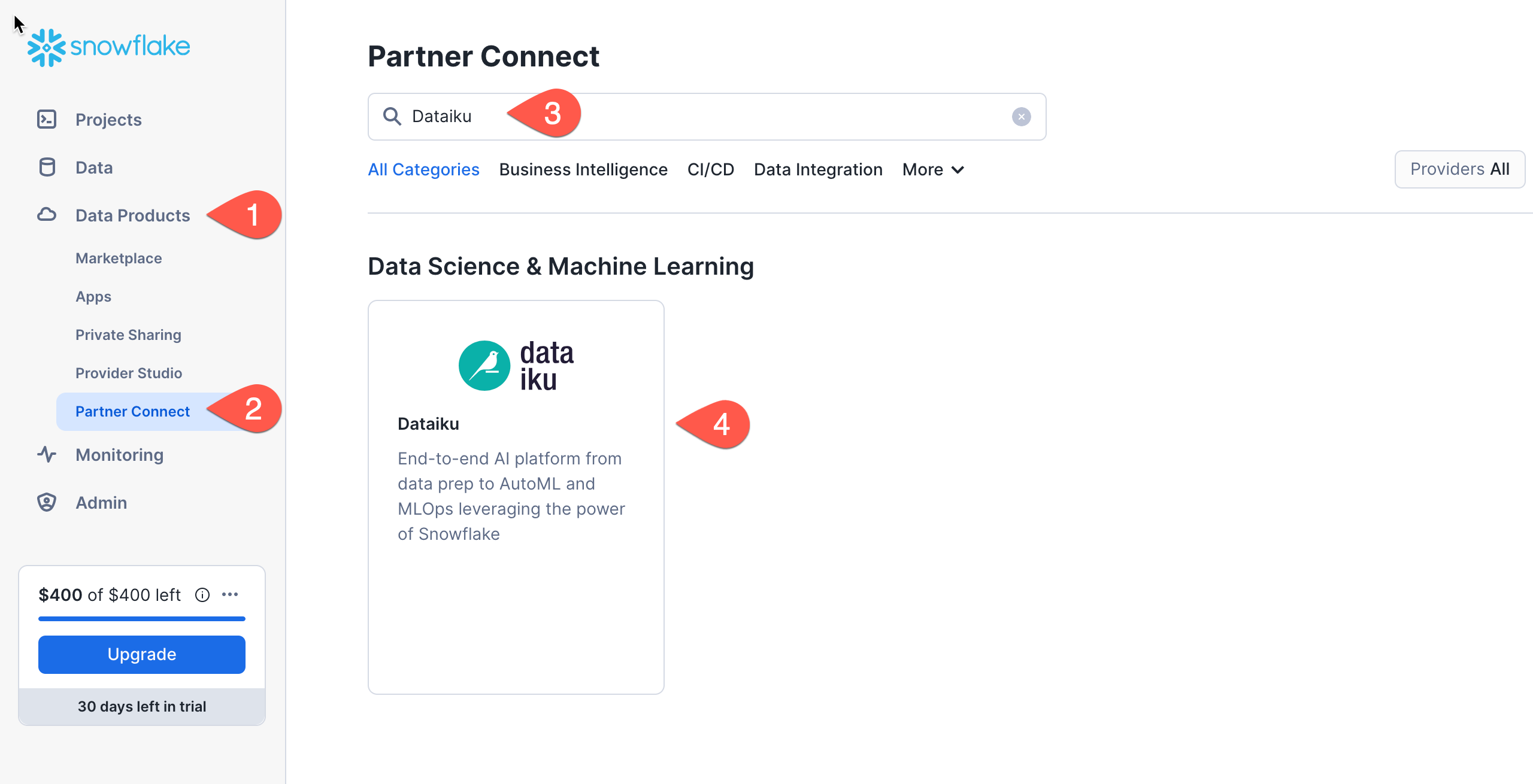Collapse the Data Products section
The width and height of the screenshot is (1533, 784).
click(x=132, y=215)
